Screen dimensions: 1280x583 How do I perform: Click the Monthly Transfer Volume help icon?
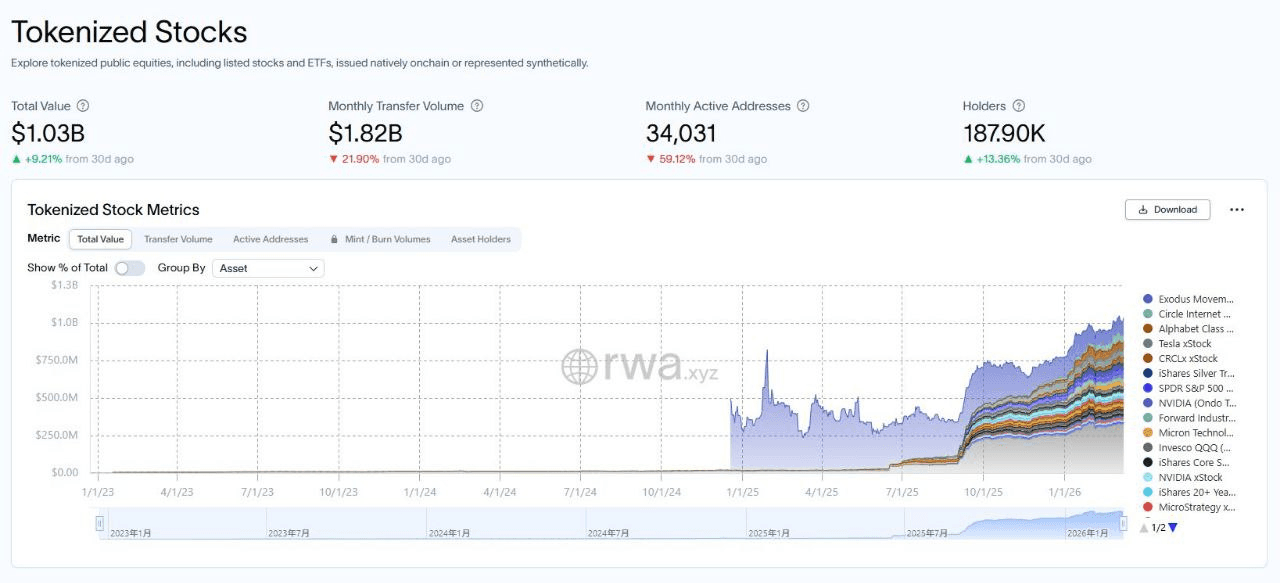477,106
